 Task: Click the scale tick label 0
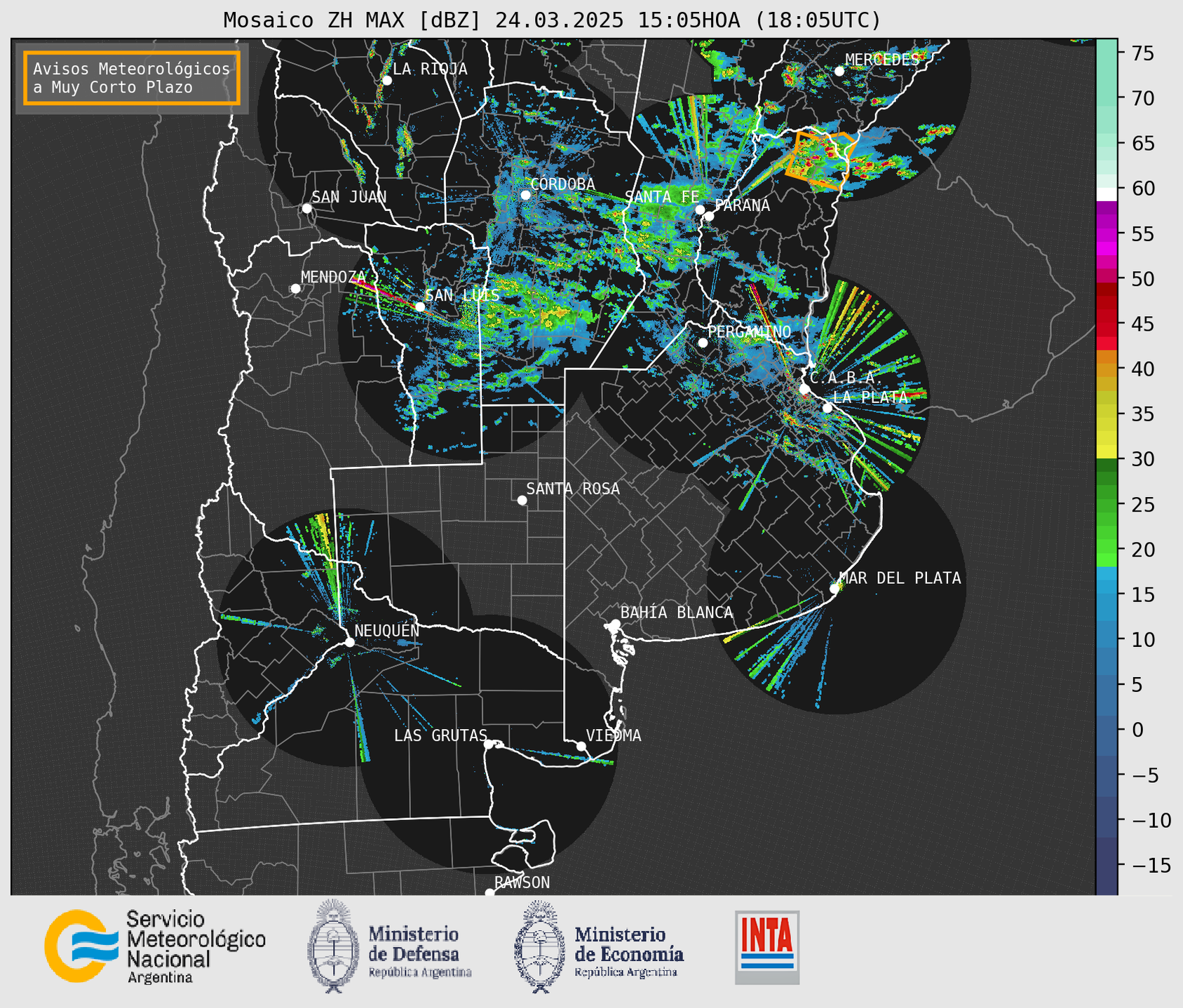(x=1138, y=730)
